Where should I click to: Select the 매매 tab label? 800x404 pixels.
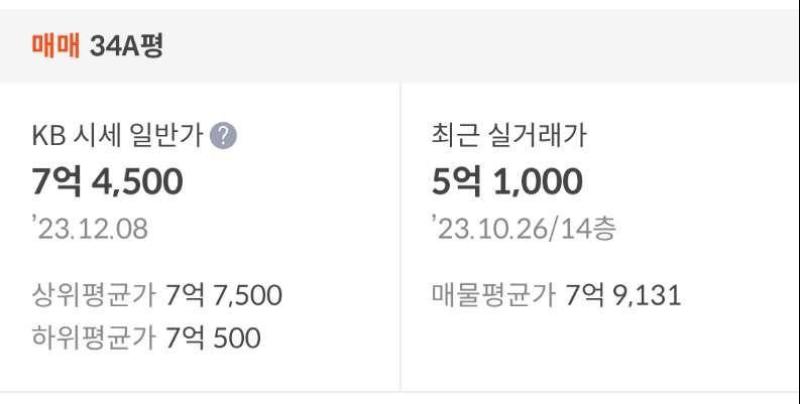tap(56, 46)
